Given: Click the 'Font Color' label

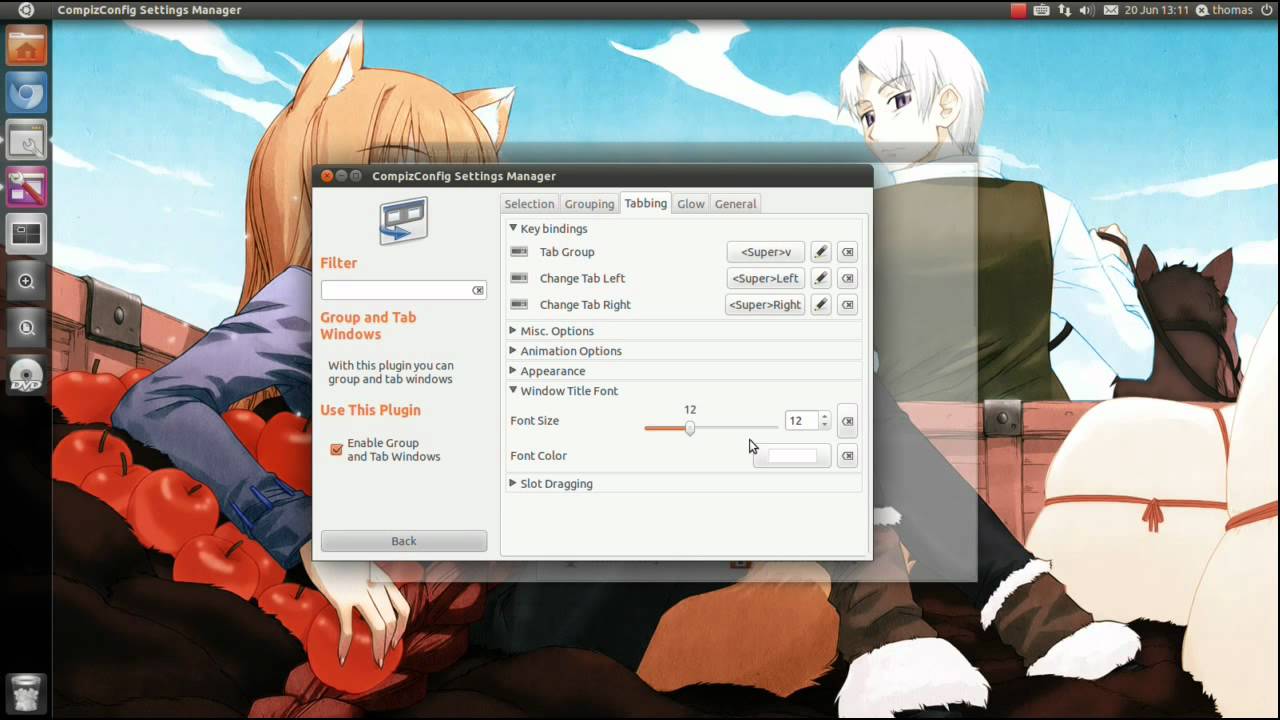Looking at the screenshot, I should 538,456.
